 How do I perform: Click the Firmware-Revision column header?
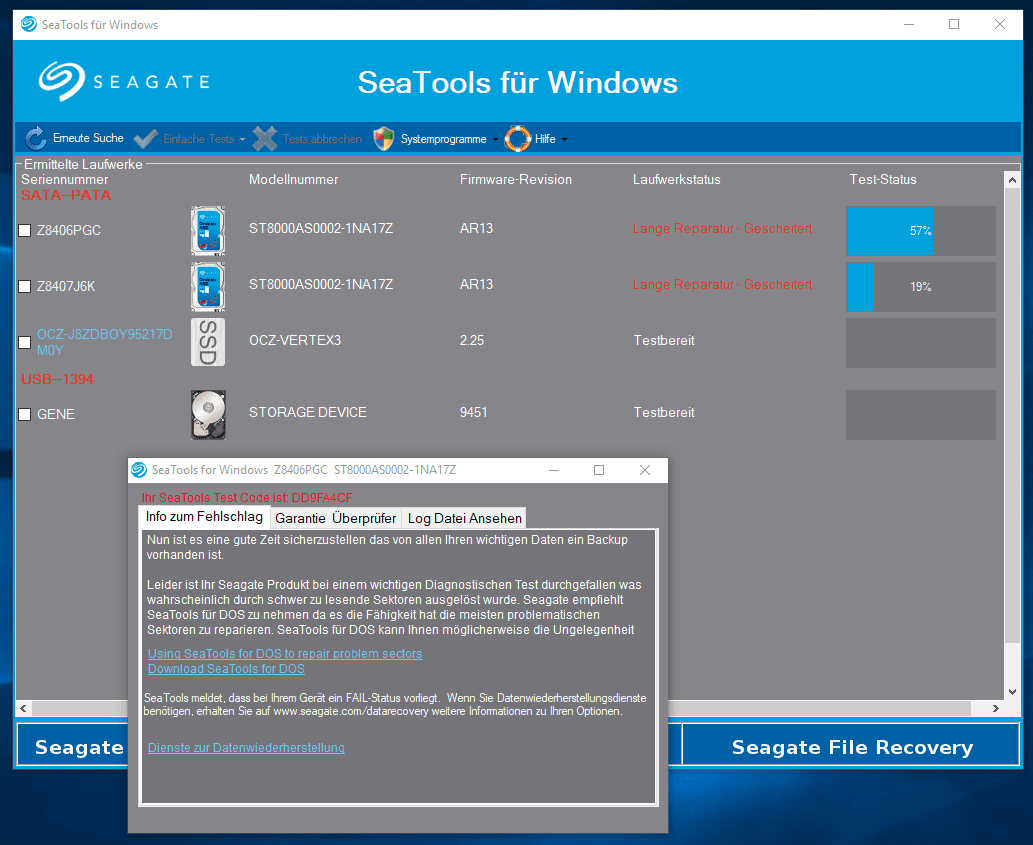point(516,179)
